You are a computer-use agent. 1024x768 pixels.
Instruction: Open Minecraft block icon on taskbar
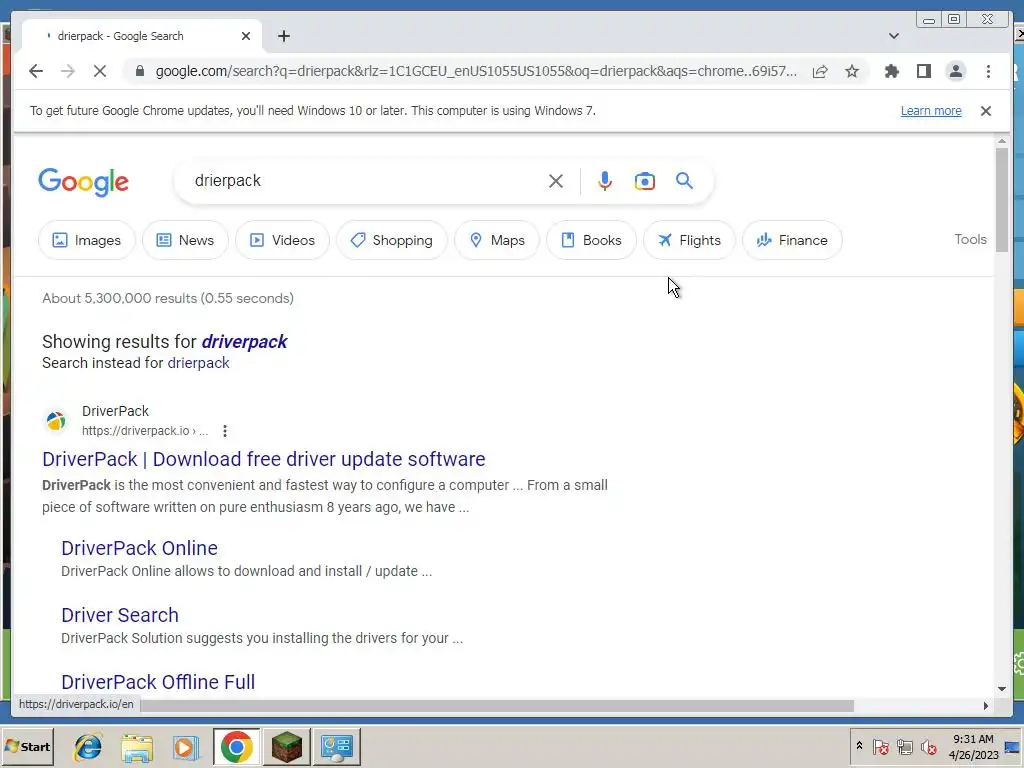pyautogui.click(x=287, y=747)
